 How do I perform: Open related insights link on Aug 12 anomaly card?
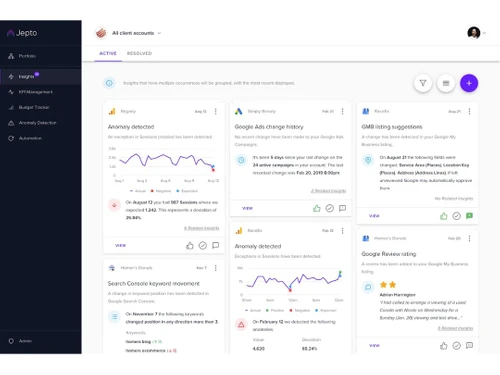[x=202, y=228]
